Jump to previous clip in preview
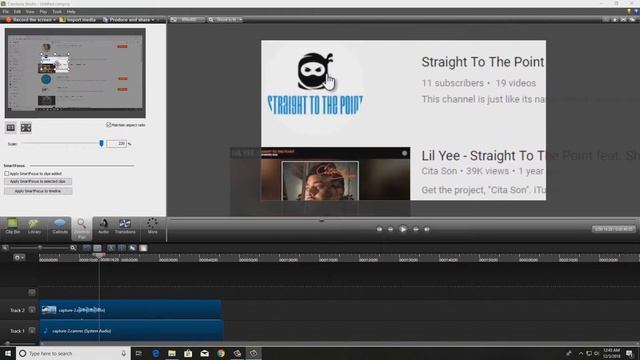The width and height of the screenshot is (640, 360). (x=379, y=229)
